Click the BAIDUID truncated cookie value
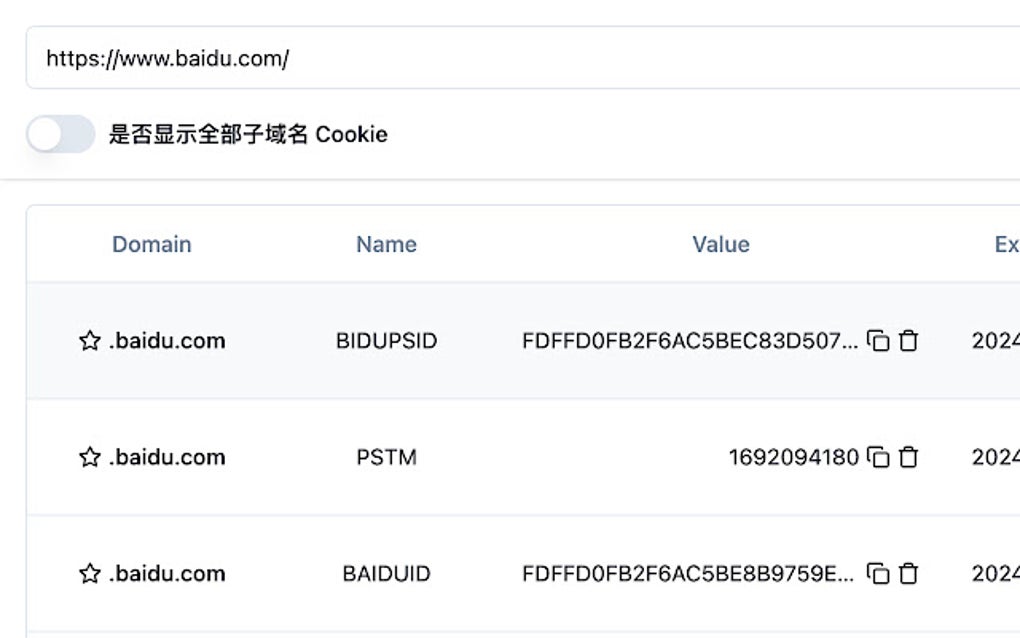Image resolution: width=1020 pixels, height=638 pixels. coord(689,574)
